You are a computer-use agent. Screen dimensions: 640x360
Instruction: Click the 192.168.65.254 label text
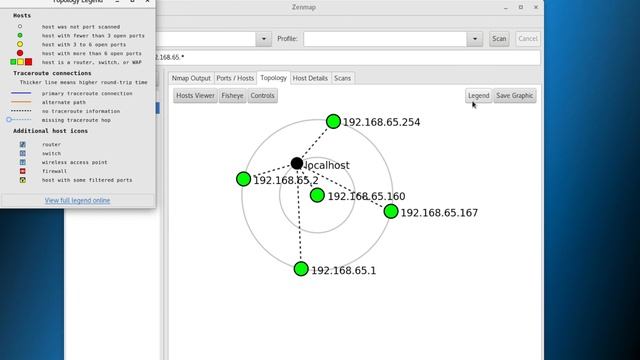382,122
